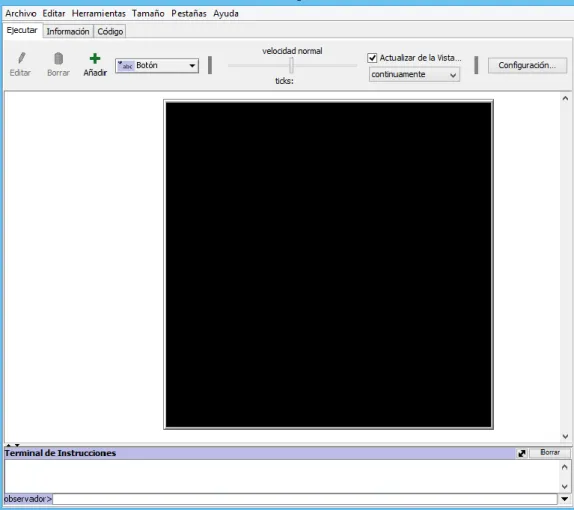574x510 pixels.
Task: Click the up arrow of the view scrollbar
Action: [565, 98]
